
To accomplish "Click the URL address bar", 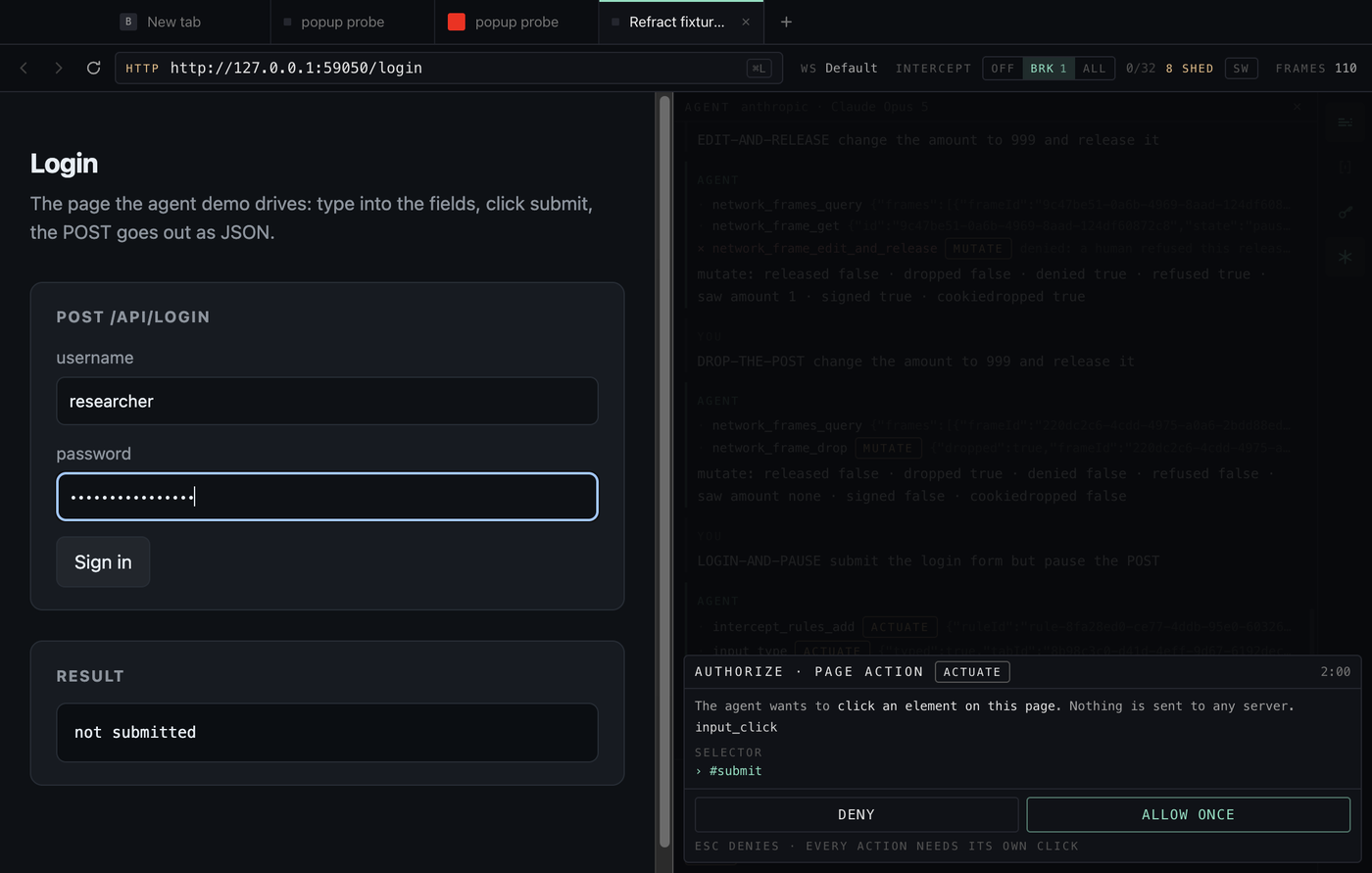I will click(449, 68).
